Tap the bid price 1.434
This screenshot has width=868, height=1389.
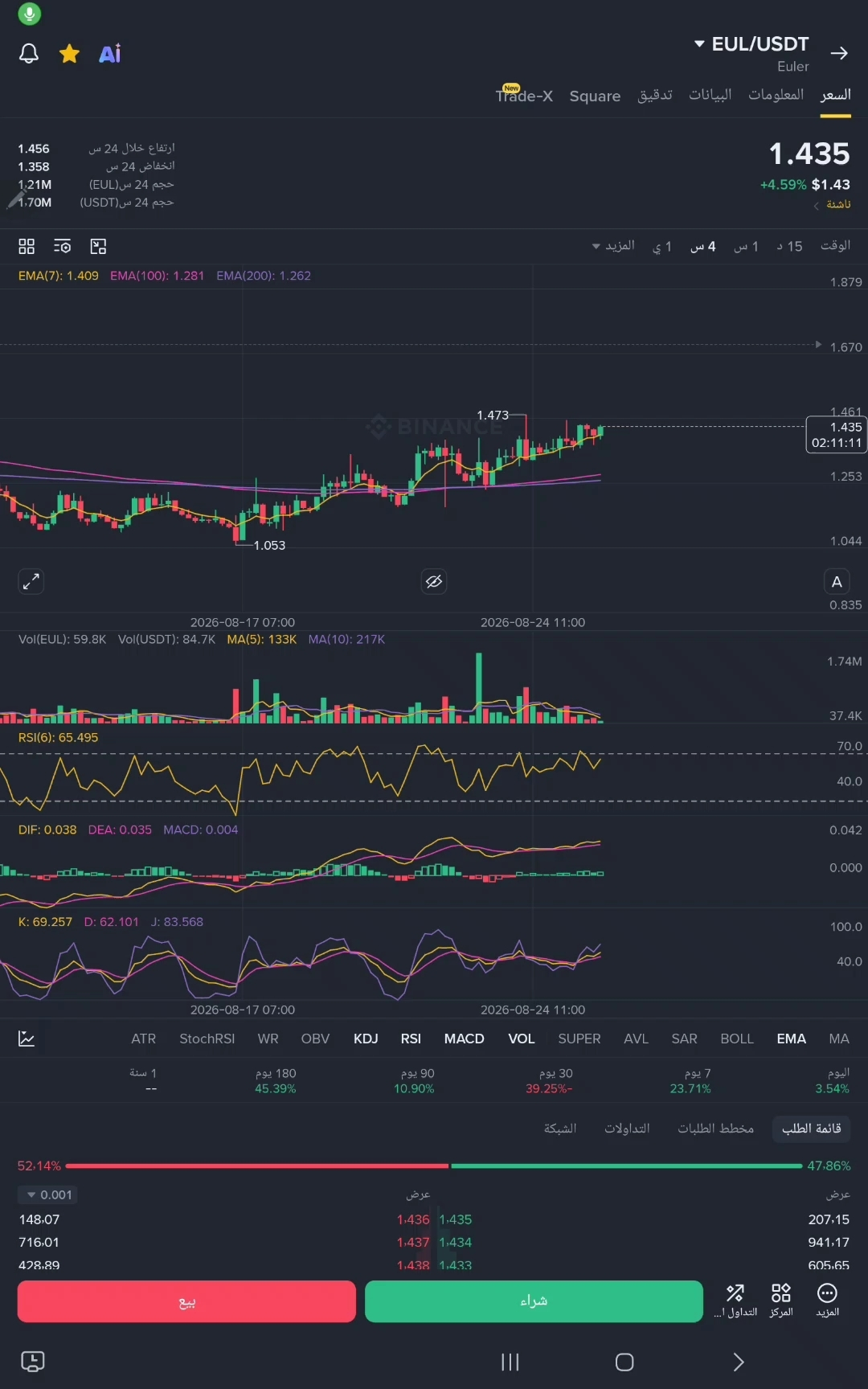456,1242
